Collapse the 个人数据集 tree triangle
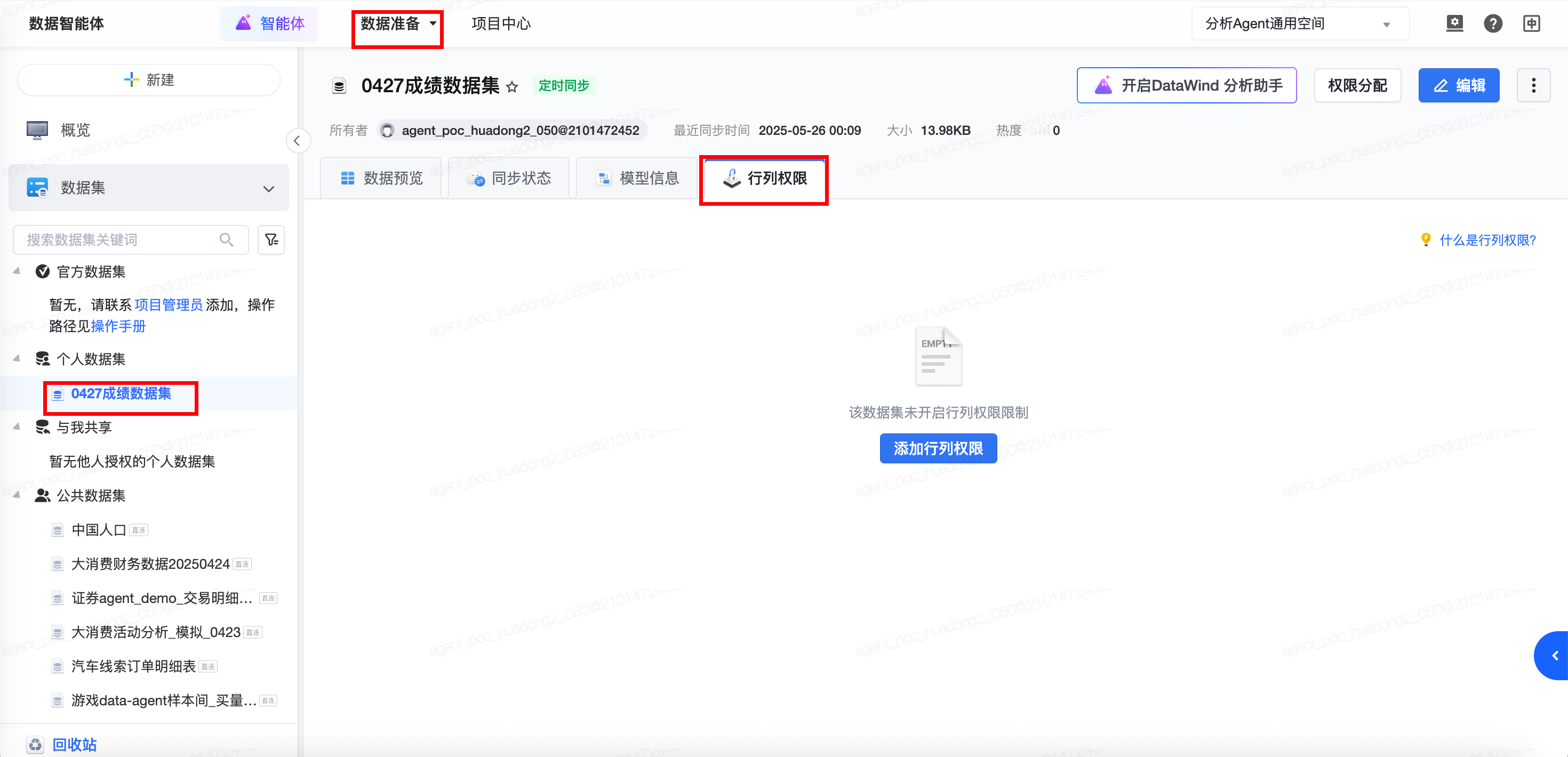This screenshot has width=1568, height=757. pyautogui.click(x=17, y=358)
